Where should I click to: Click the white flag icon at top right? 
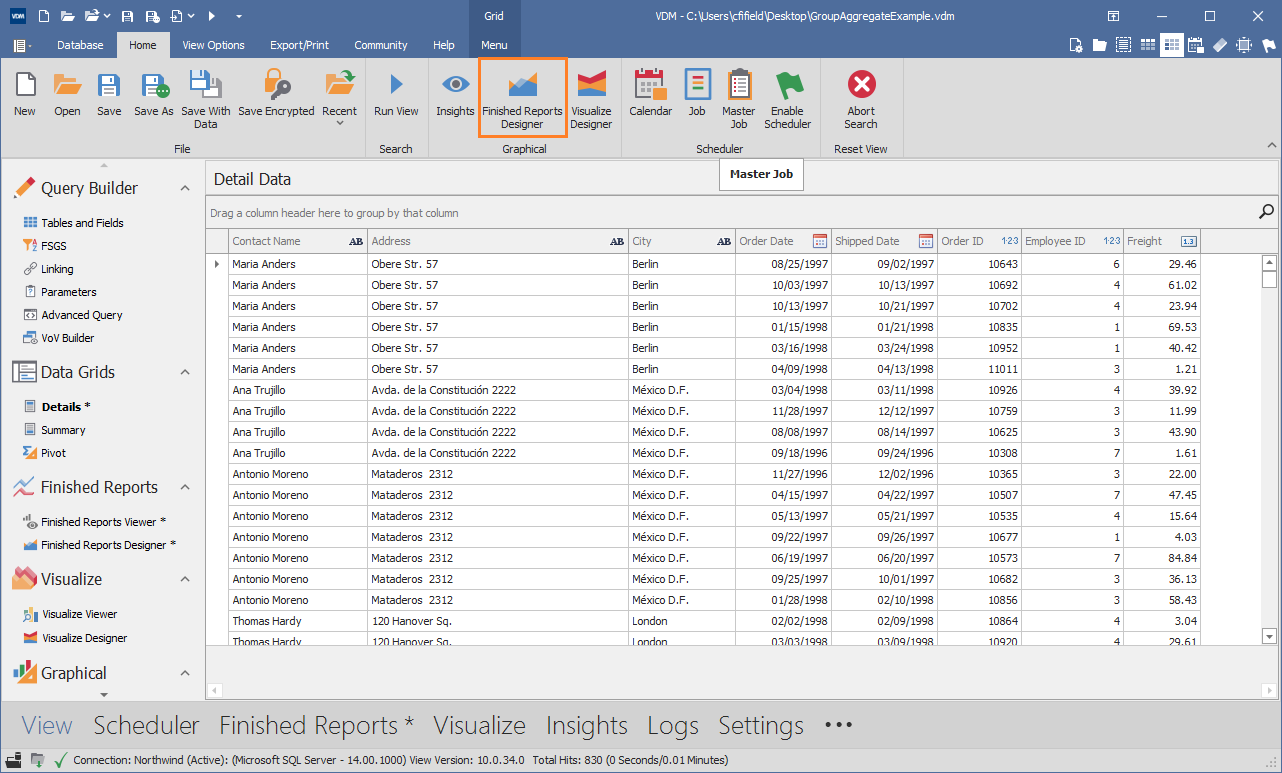coord(1268,45)
